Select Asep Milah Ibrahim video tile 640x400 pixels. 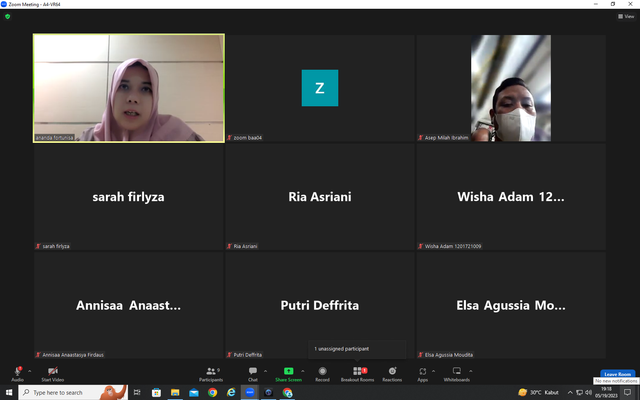tap(511, 88)
